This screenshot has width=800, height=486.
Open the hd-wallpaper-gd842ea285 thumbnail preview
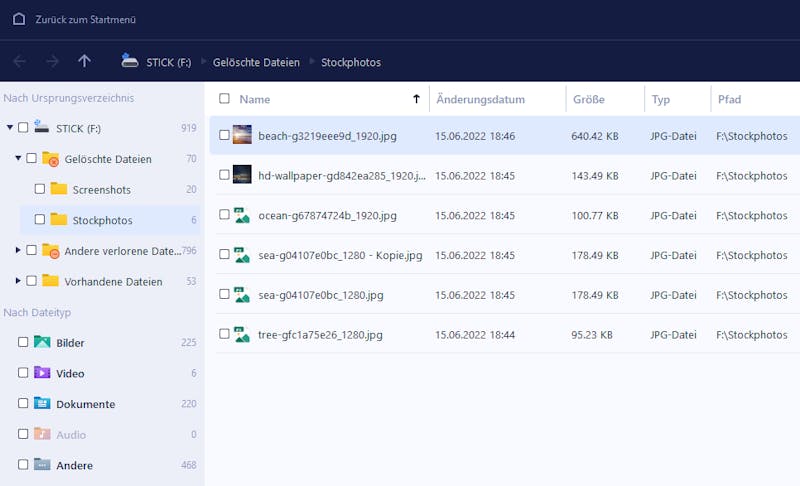tap(242, 174)
